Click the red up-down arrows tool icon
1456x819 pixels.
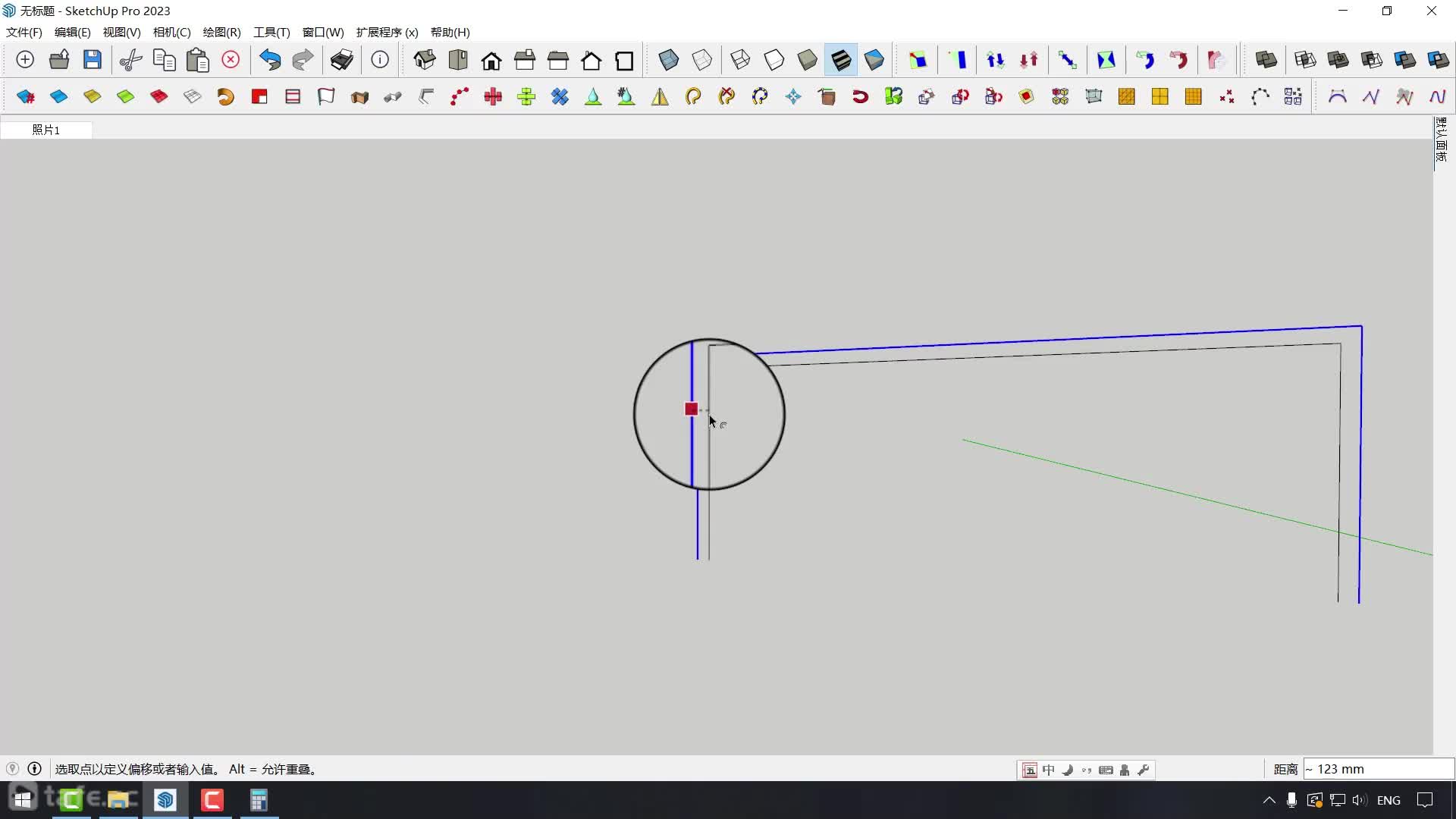point(1029,60)
